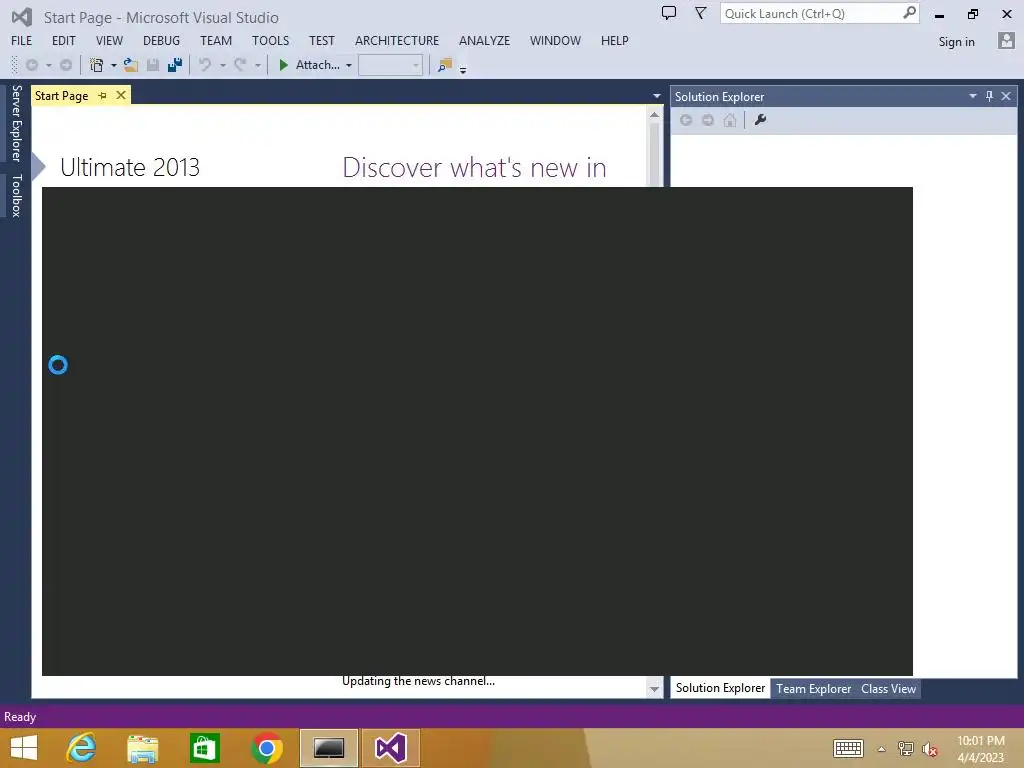Image resolution: width=1024 pixels, height=768 pixels.
Task: Click the Start Page scroll up arrow
Action: pyautogui.click(x=654, y=115)
